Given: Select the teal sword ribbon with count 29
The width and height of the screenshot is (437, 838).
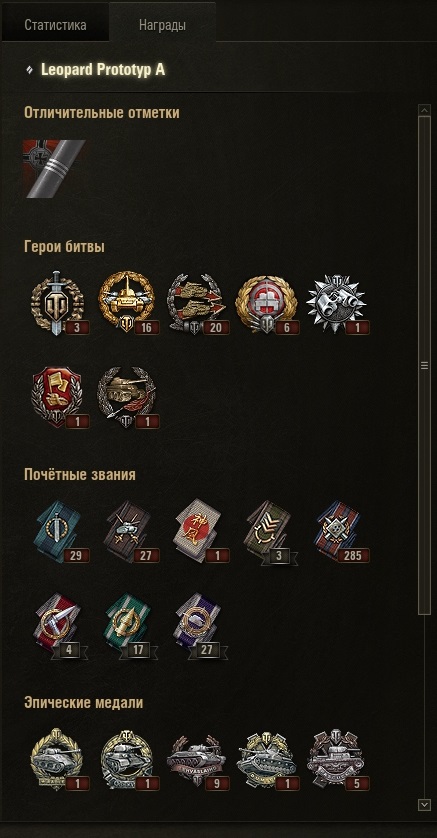Looking at the screenshot, I should [x=60, y=531].
